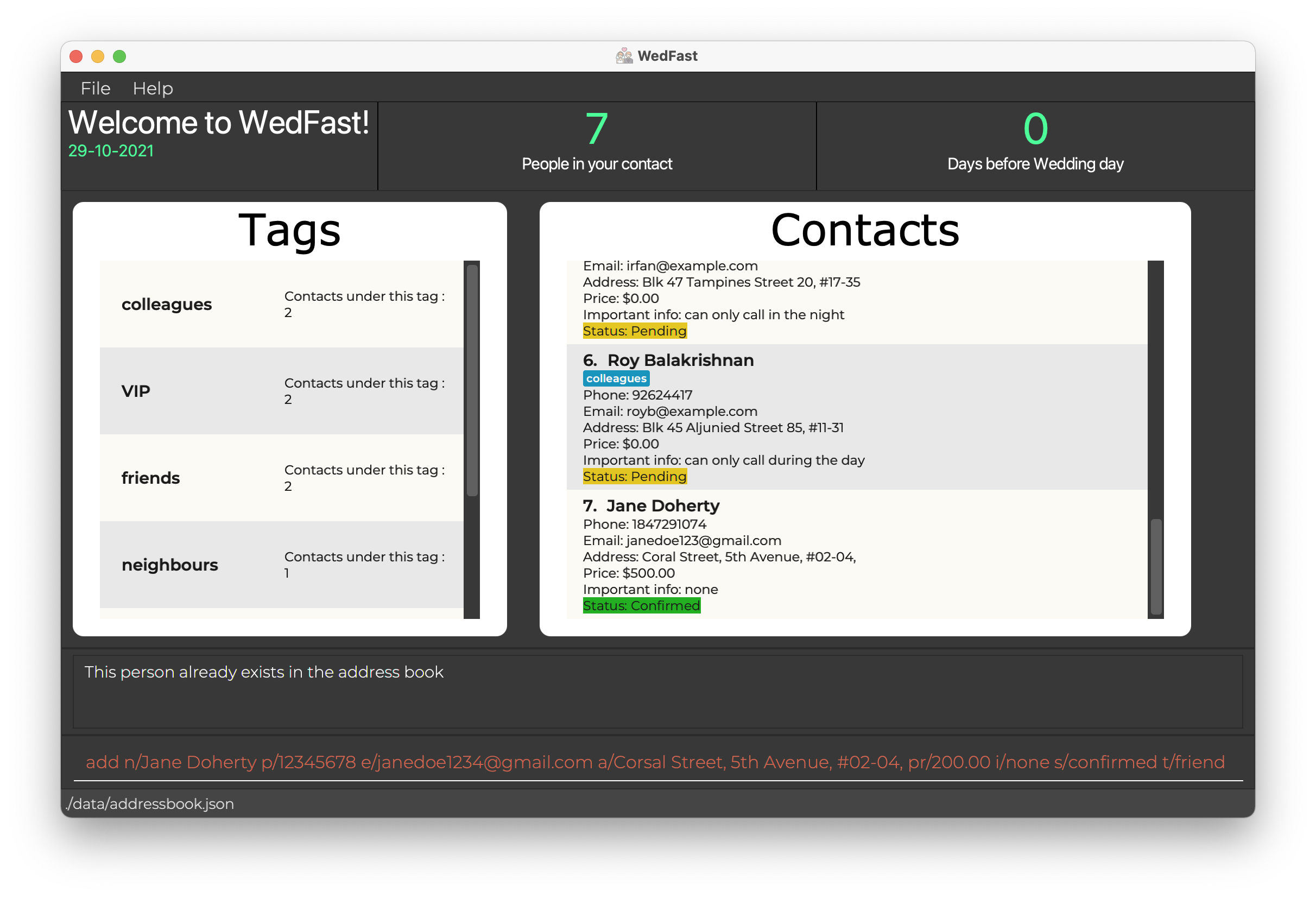
Task: Open the File menu
Action: tap(95, 88)
